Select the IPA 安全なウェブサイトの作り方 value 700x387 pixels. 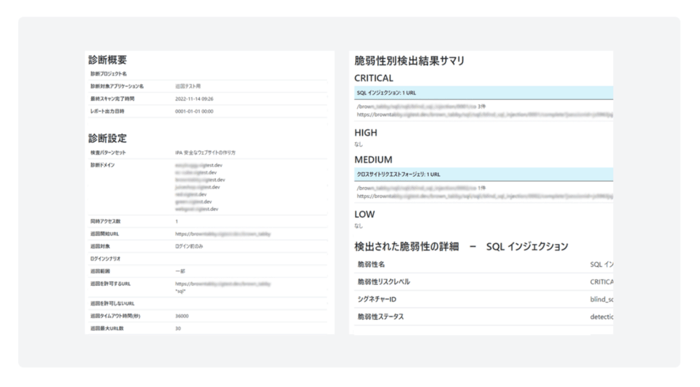tap(205, 153)
